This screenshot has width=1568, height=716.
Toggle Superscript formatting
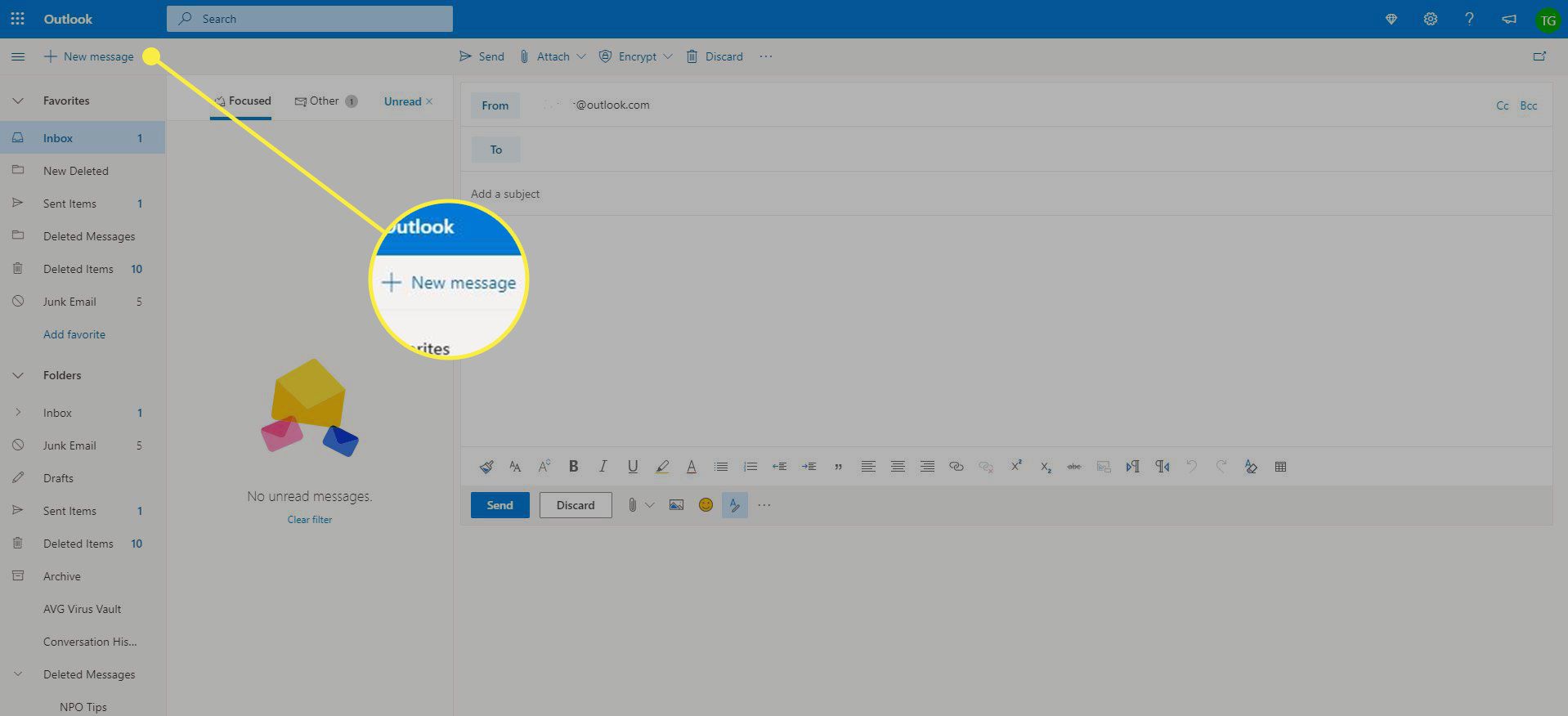pyautogui.click(x=1016, y=466)
